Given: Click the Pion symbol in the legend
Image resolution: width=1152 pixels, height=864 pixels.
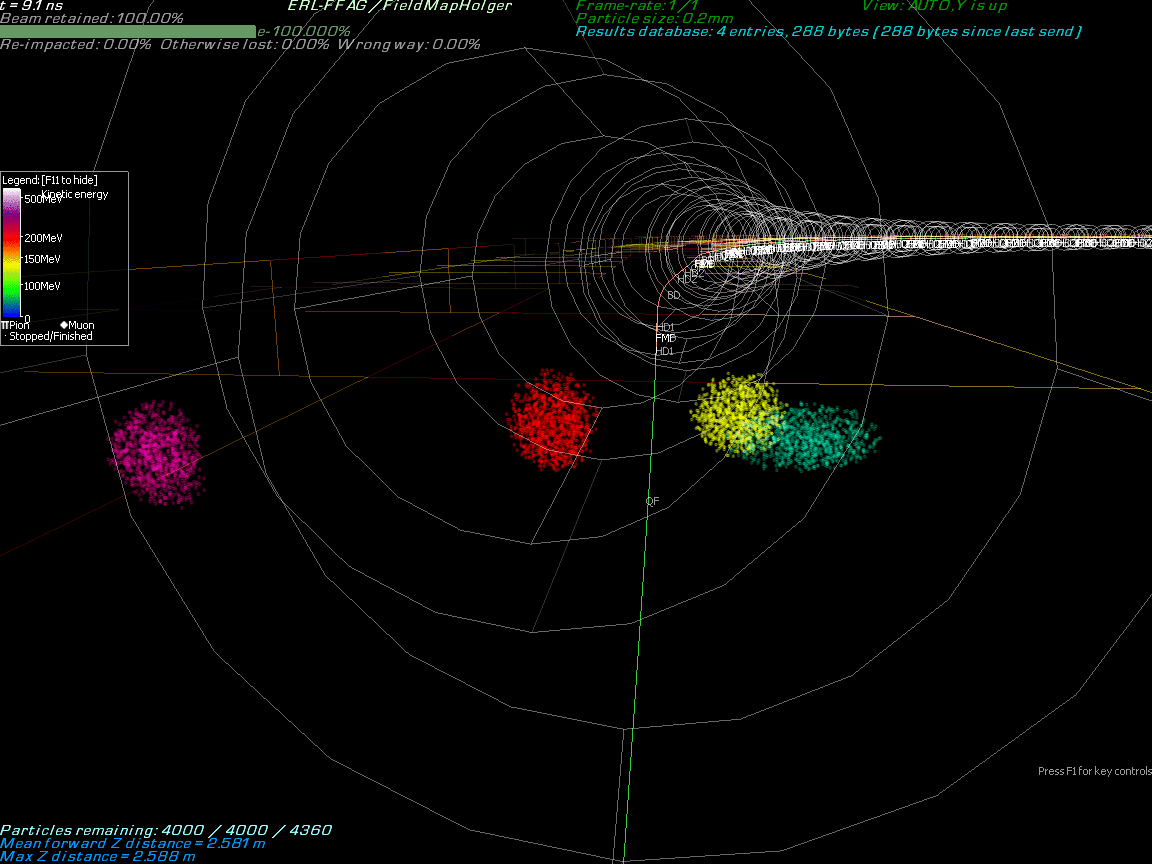Looking at the screenshot, I should point(5,325).
